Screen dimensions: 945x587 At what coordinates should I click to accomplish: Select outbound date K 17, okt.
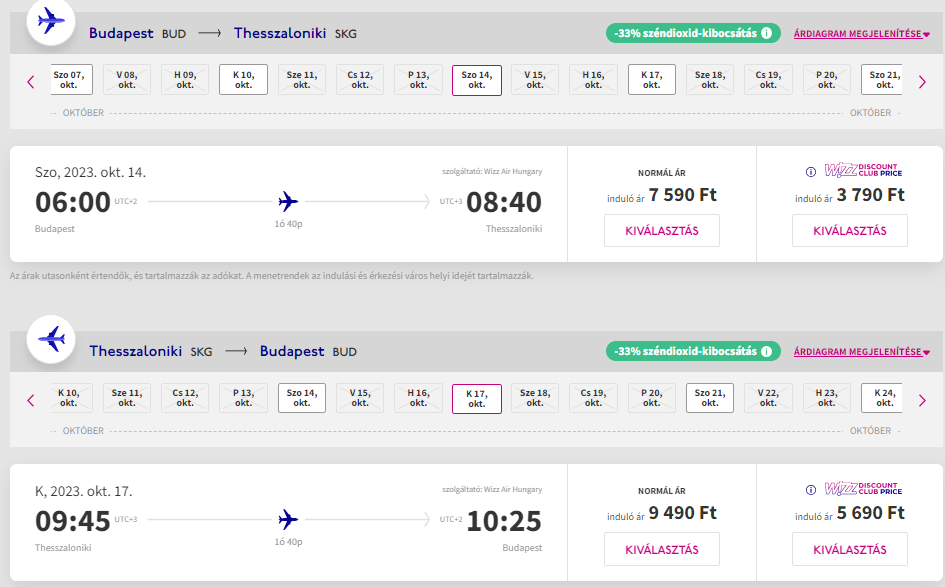(x=652, y=79)
